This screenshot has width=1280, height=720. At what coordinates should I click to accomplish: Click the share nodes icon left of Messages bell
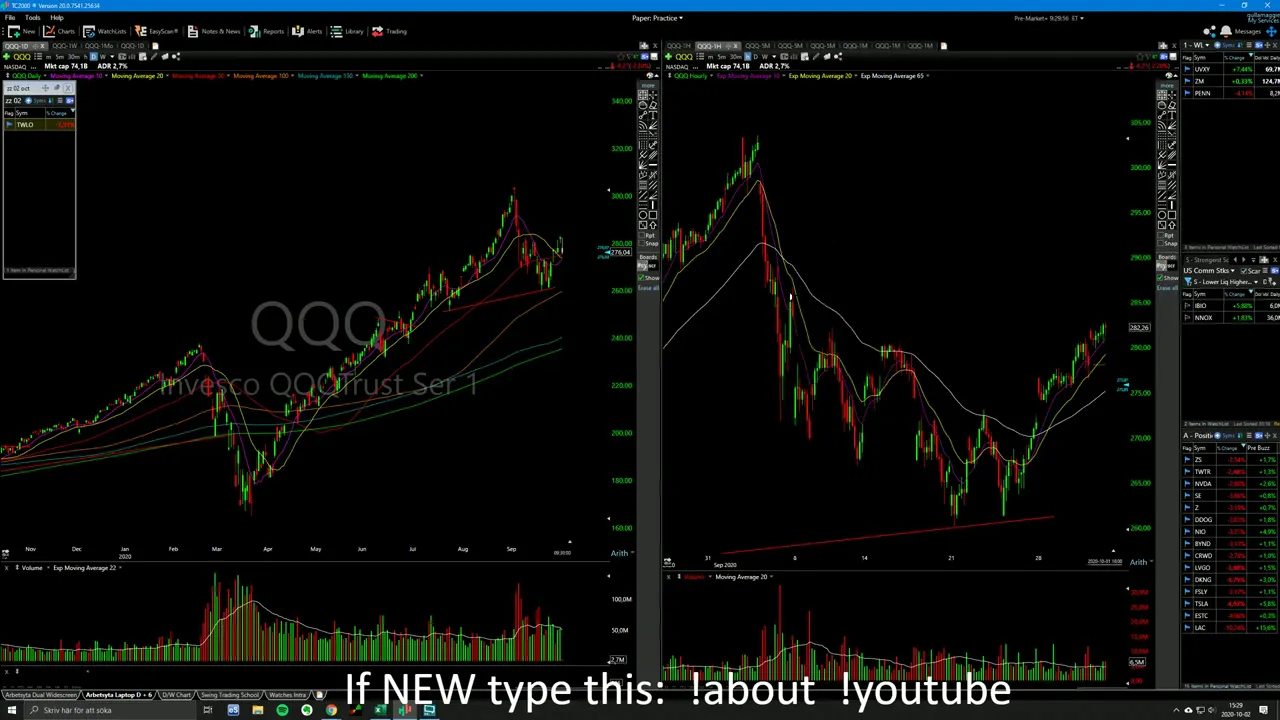[1208, 31]
